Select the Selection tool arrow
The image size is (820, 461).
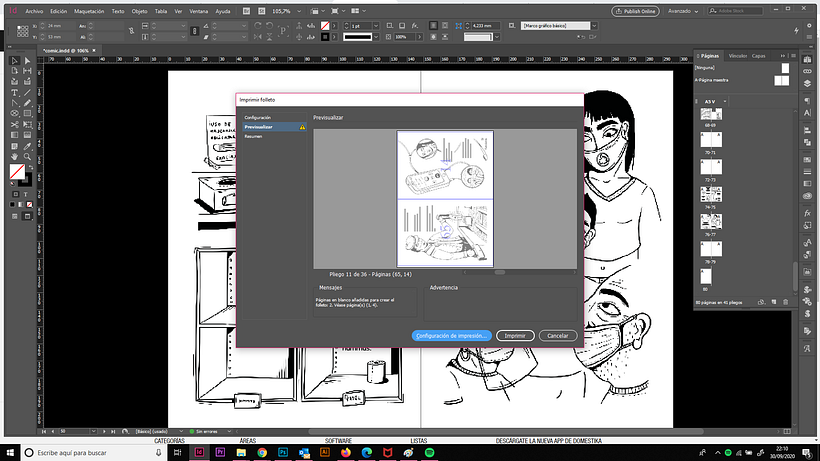(15, 61)
